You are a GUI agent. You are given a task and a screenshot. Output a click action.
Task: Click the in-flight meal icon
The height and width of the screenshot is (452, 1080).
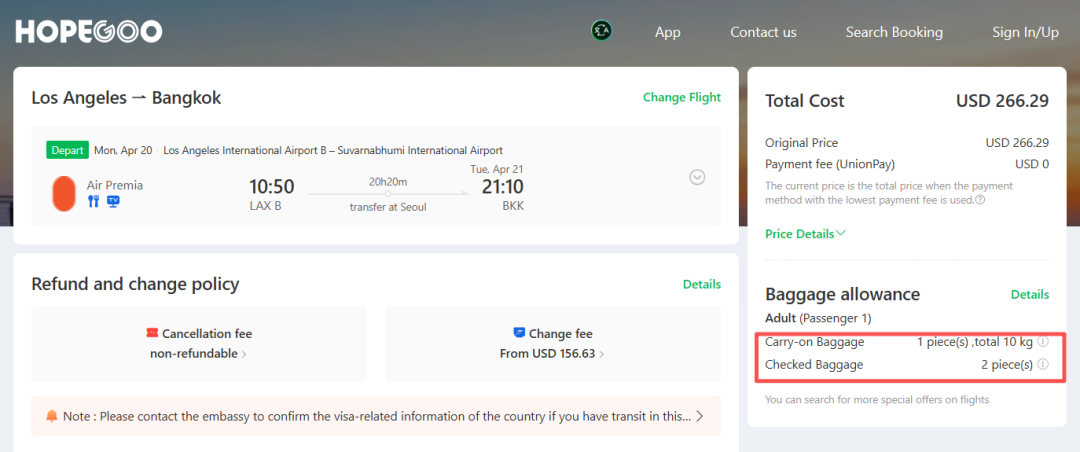(x=94, y=201)
